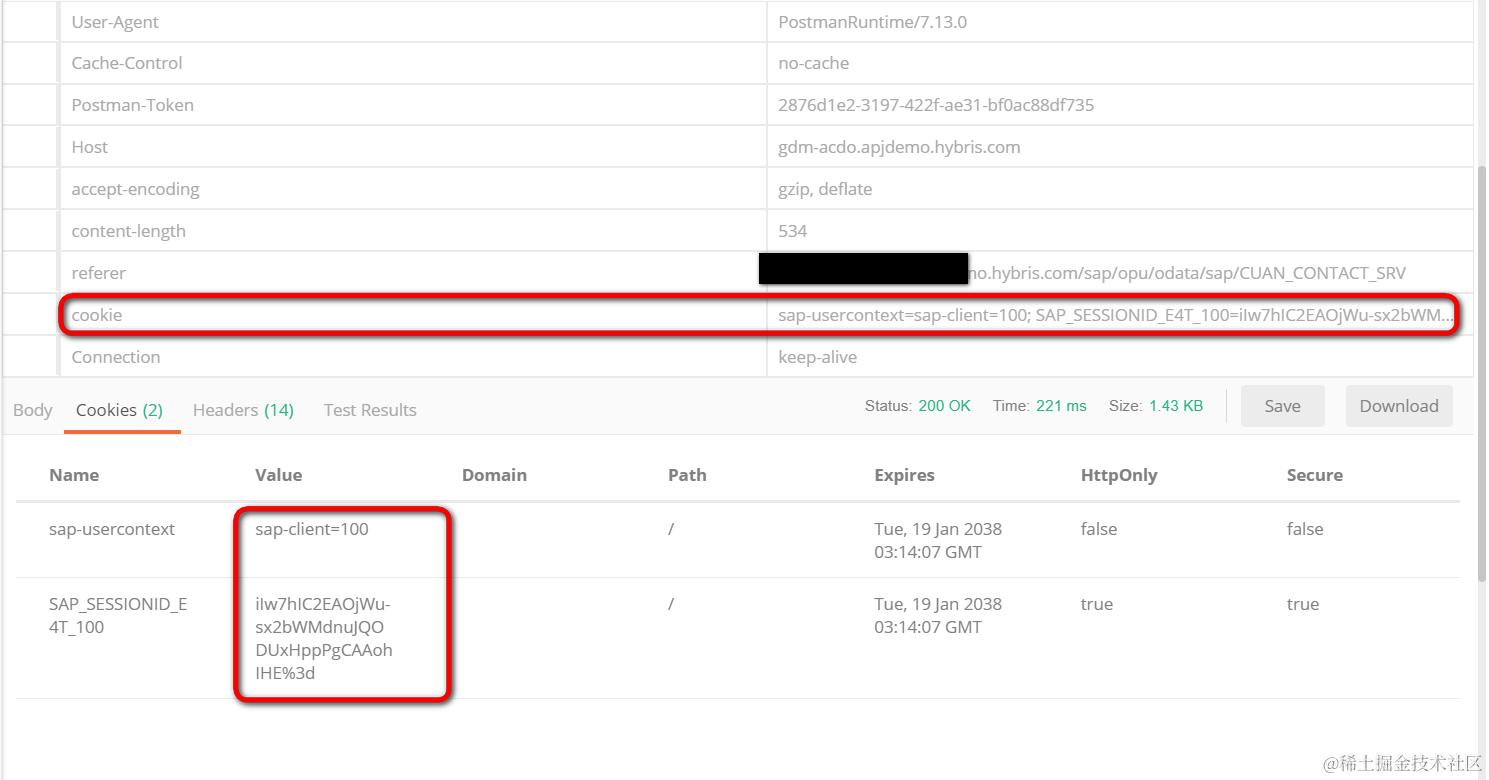Click the Path column header
The width and height of the screenshot is (1489, 780).
(687, 475)
